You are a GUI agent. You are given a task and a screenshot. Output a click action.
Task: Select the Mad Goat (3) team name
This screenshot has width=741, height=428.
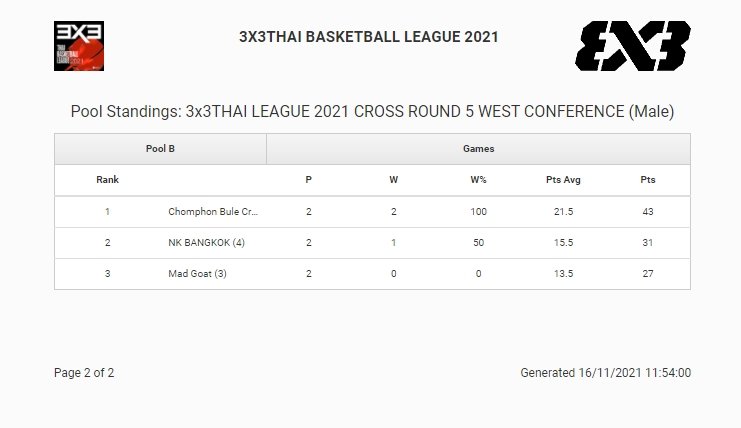(x=198, y=274)
